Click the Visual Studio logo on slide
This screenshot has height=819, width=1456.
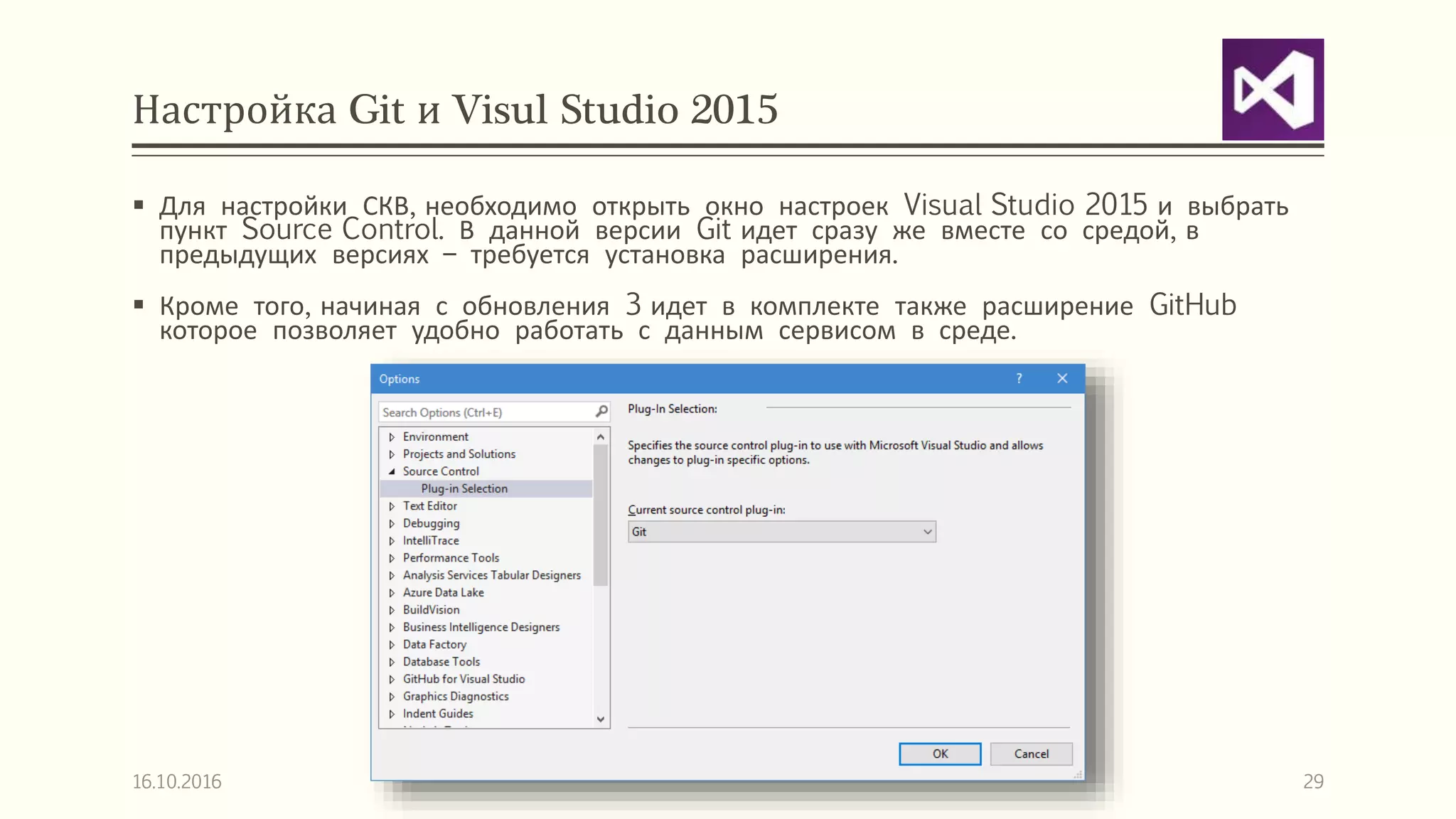pos(1273,90)
